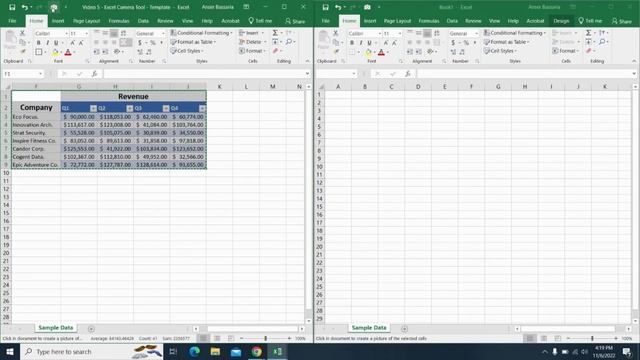This screenshot has height=360, width=640.
Task: Open Microsoft Edge from the taskbar
Action: 194,351
